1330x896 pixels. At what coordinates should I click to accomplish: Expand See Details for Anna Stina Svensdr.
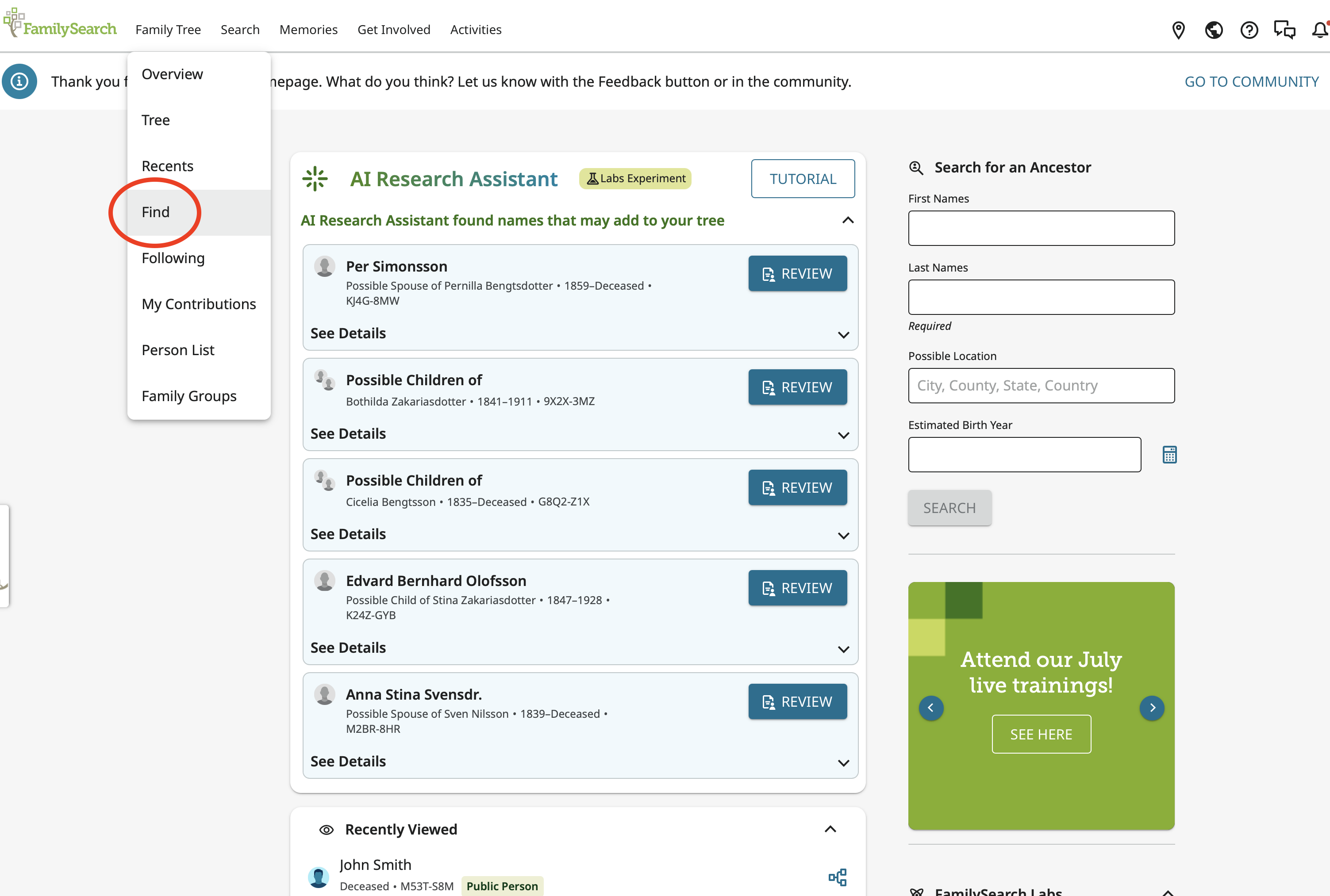point(843,763)
